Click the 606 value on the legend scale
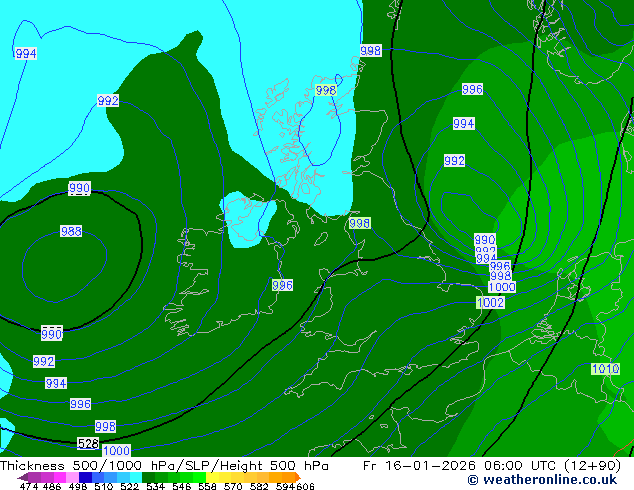The image size is (634, 490). pos(305,486)
